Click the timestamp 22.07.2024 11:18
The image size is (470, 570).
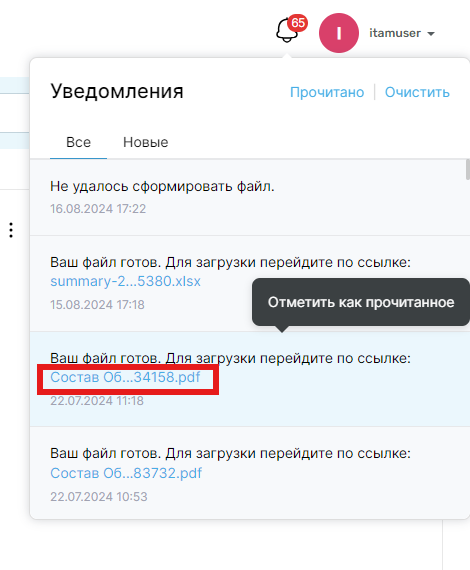(97, 401)
